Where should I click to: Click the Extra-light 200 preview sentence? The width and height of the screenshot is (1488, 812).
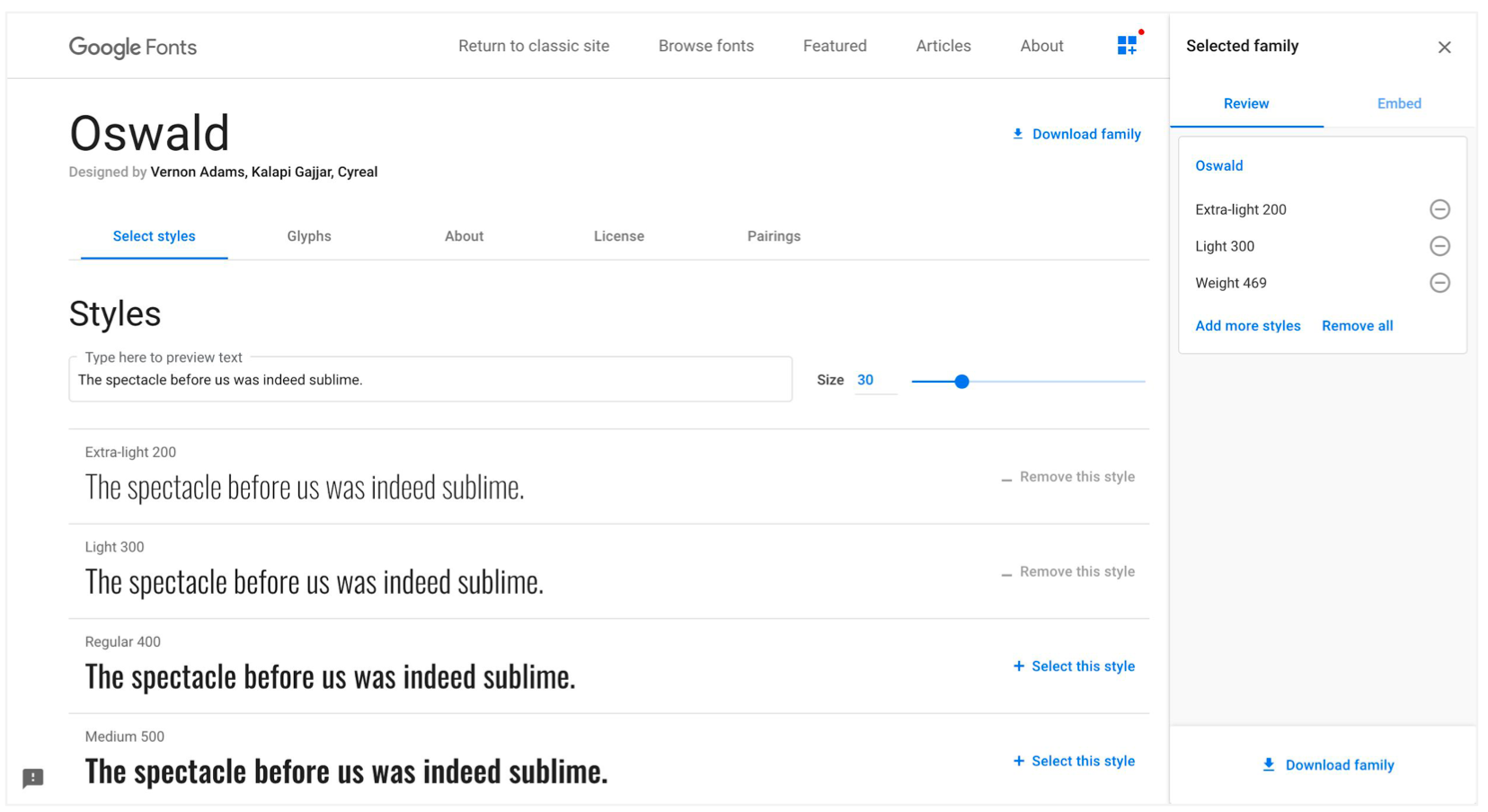(x=305, y=488)
